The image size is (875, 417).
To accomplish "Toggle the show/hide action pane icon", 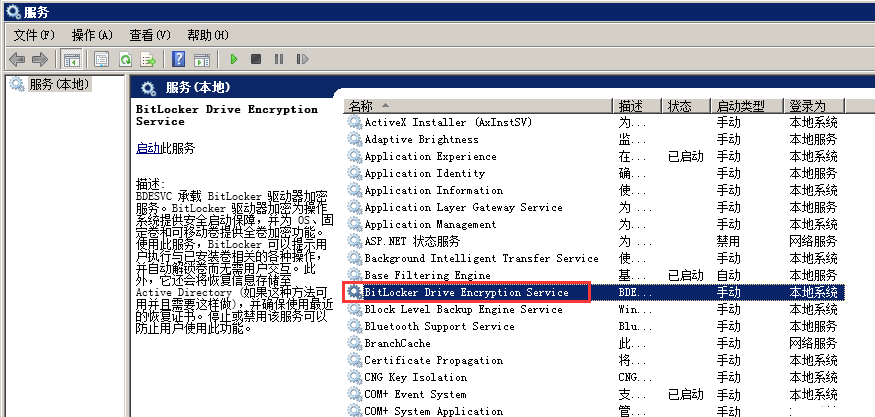I will 201,59.
